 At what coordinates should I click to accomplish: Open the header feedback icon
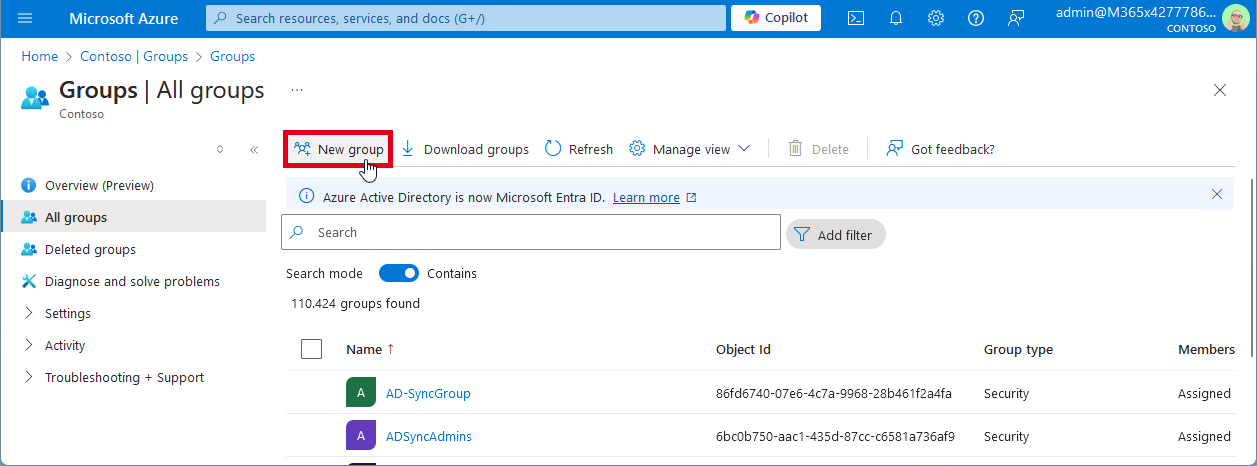click(x=1016, y=18)
